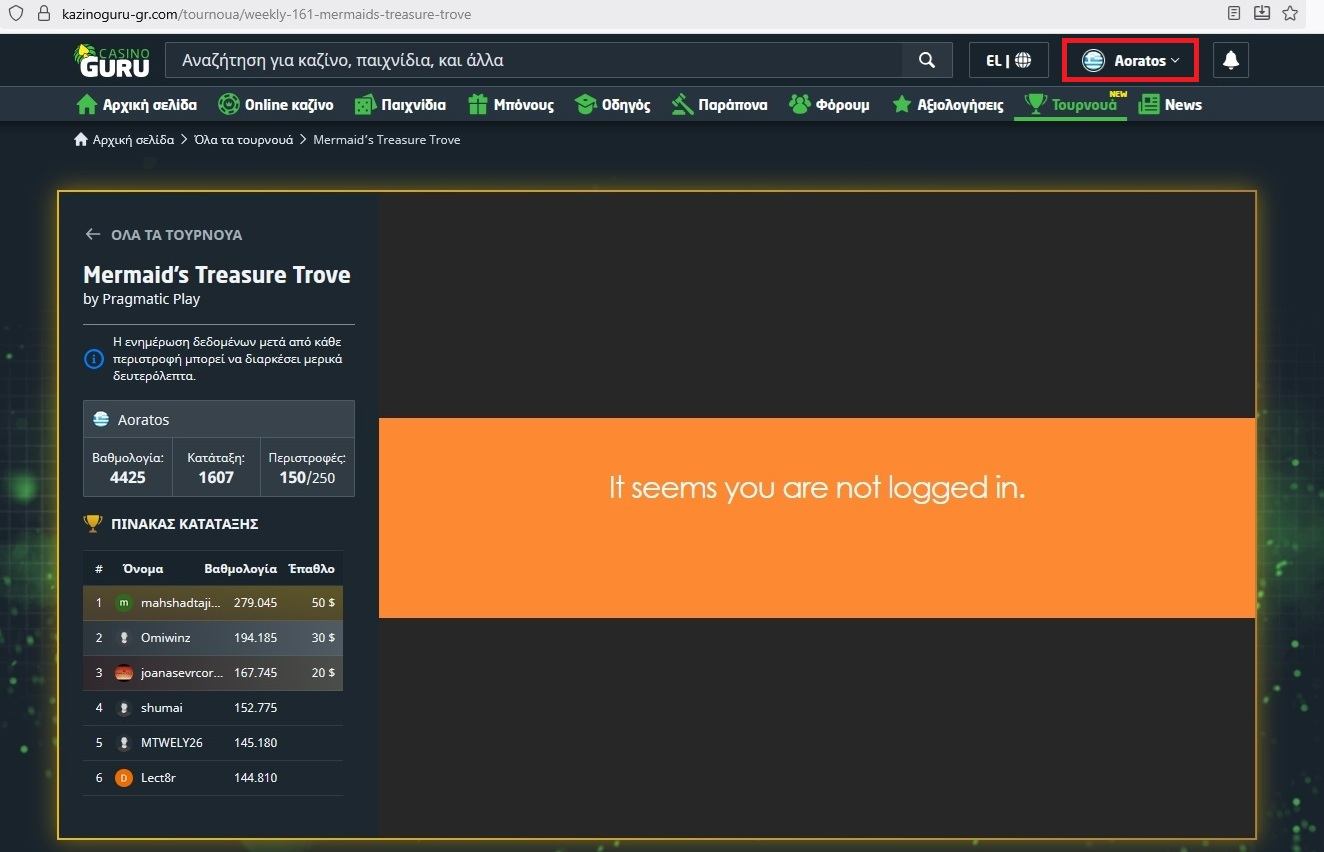
Task: Click the home icon in breadcrumb
Action: coord(81,140)
